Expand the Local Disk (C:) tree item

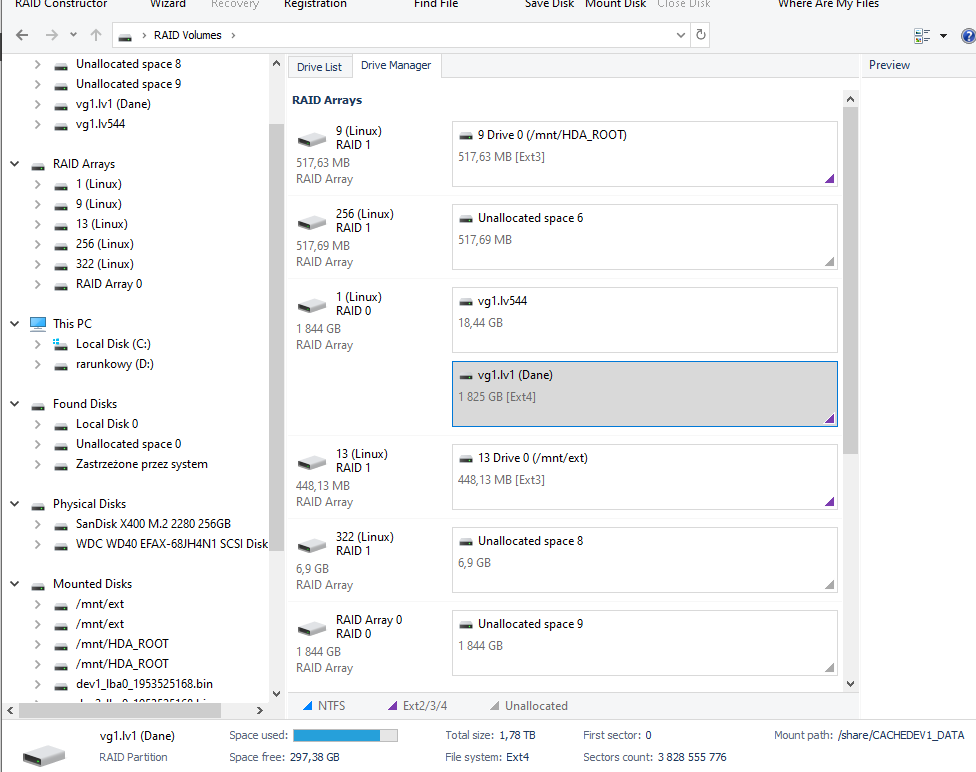(37, 344)
